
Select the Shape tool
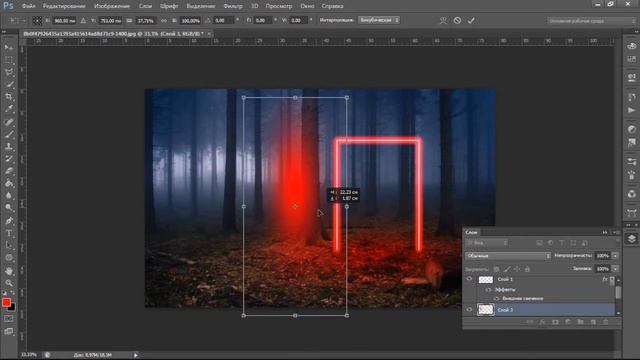(x=9, y=258)
